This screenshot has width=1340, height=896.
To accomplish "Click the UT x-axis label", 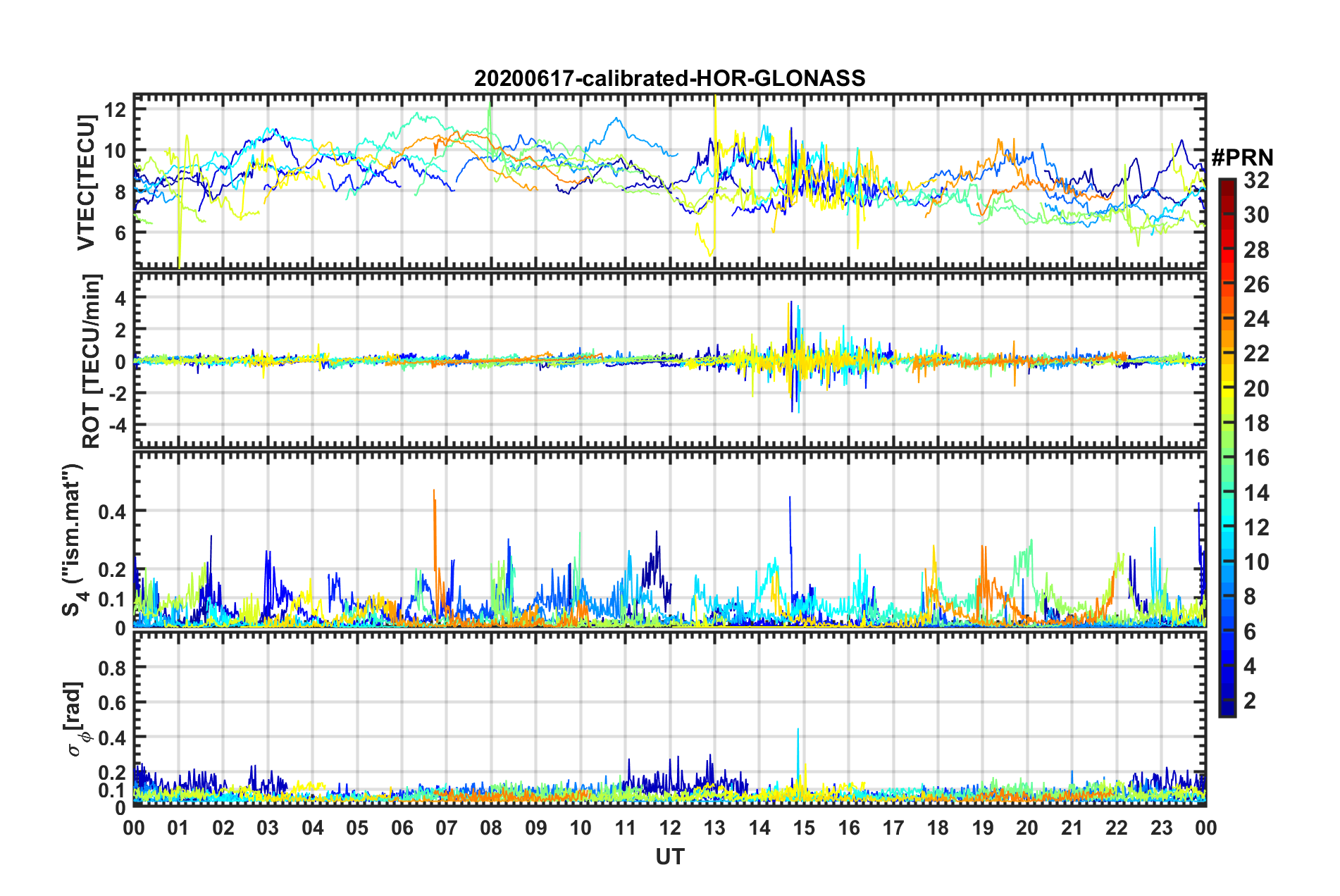I will [x=669, y=857].
